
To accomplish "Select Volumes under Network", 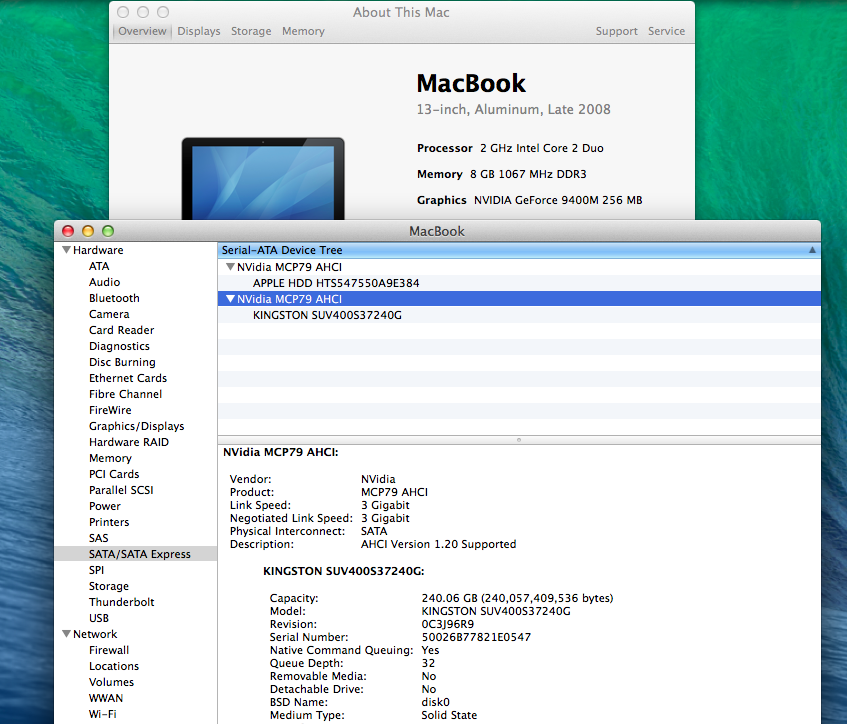I will pyautogui.click(x=111, y=682).
